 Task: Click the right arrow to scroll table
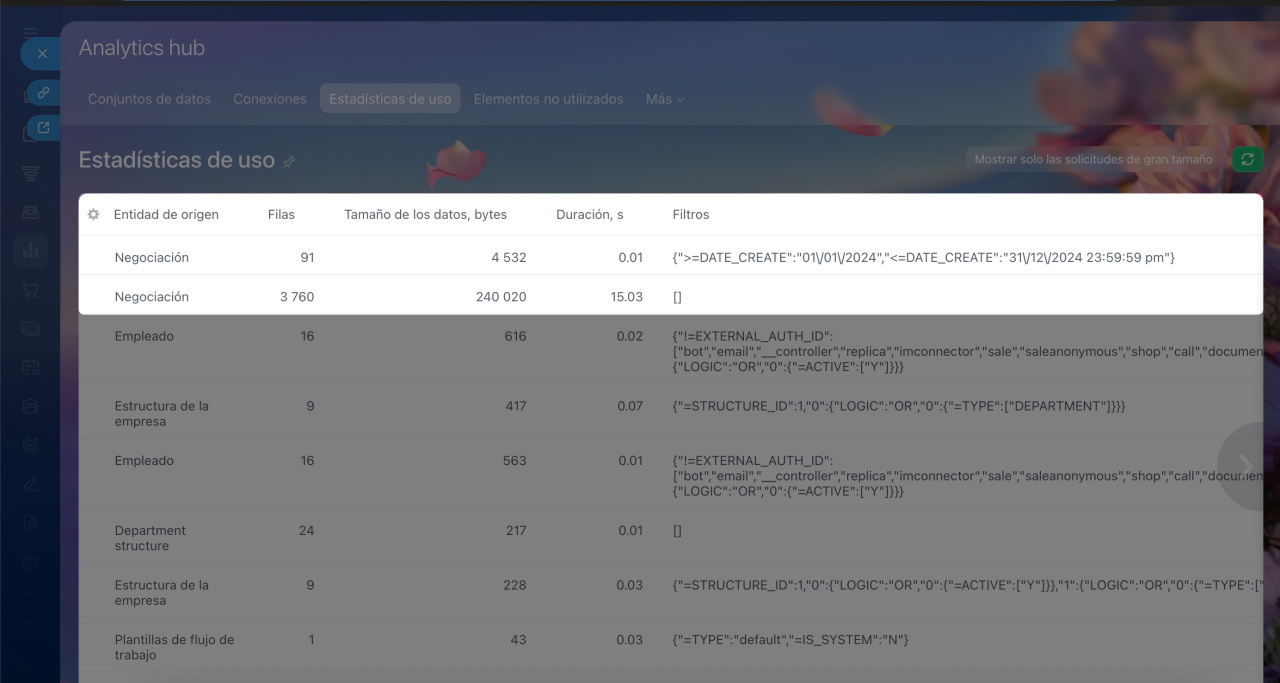pyautogui.click(x=1246, y=466)
